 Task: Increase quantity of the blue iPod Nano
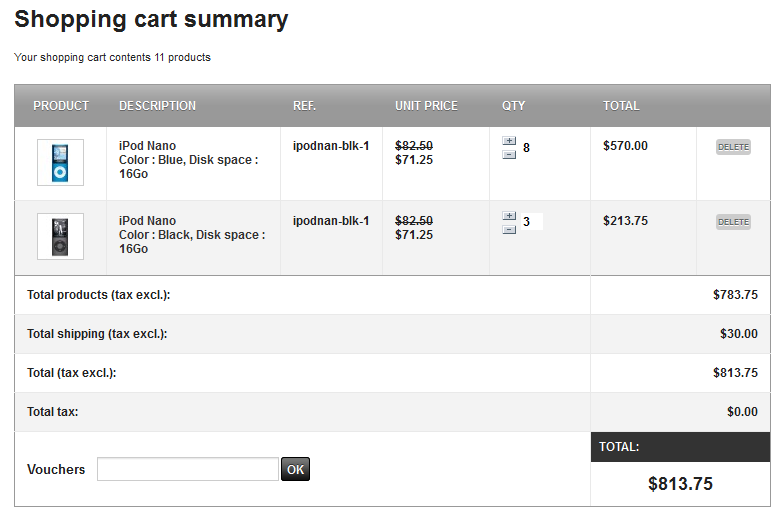click(509, 141)
